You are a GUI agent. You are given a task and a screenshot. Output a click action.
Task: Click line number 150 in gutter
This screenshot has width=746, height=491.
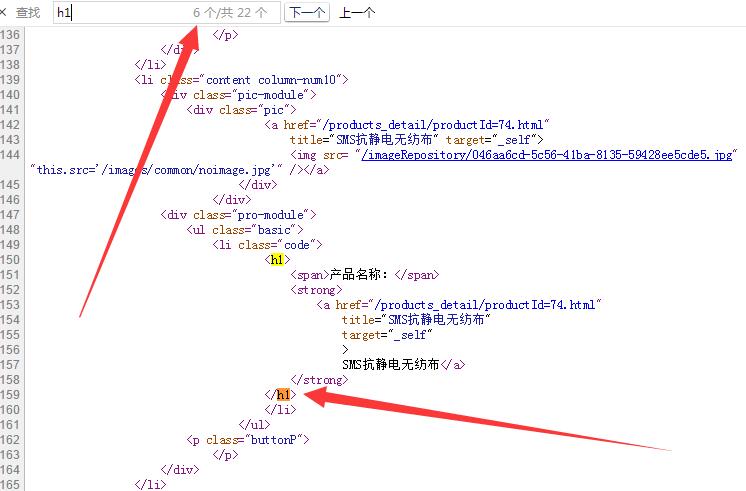[10, 260]
